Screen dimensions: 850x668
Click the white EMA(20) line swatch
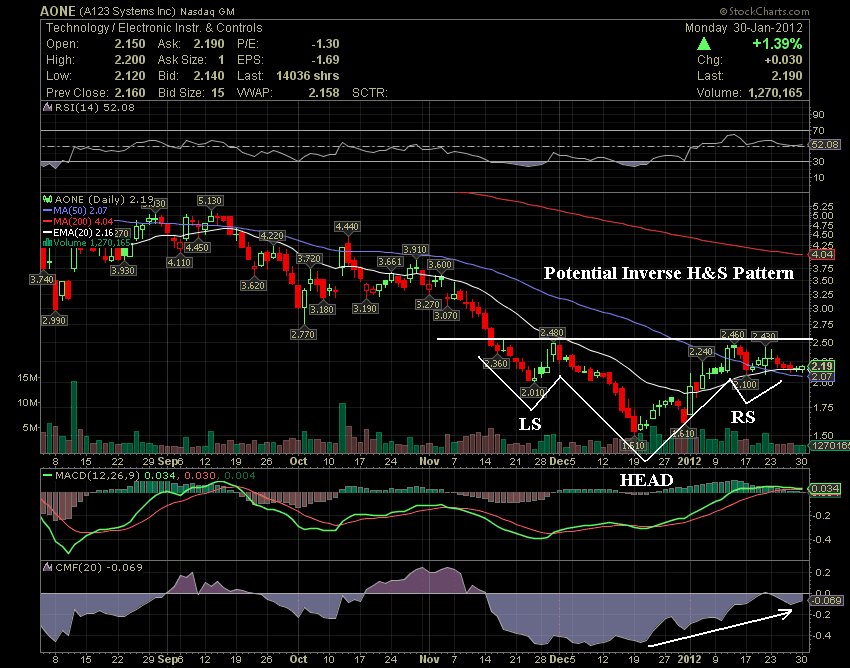click(x=47, y=232)
